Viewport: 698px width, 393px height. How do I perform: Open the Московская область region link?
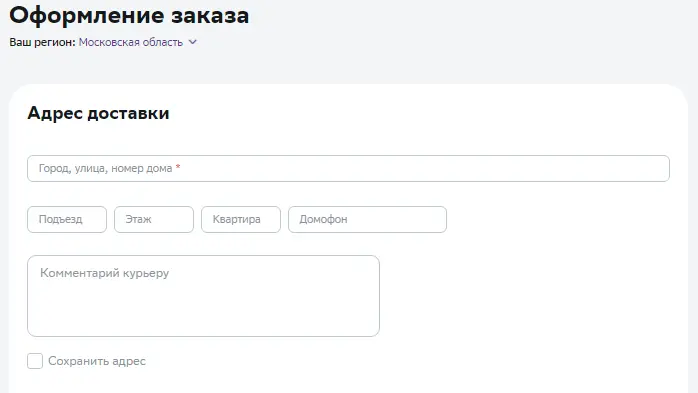point(131,42)
